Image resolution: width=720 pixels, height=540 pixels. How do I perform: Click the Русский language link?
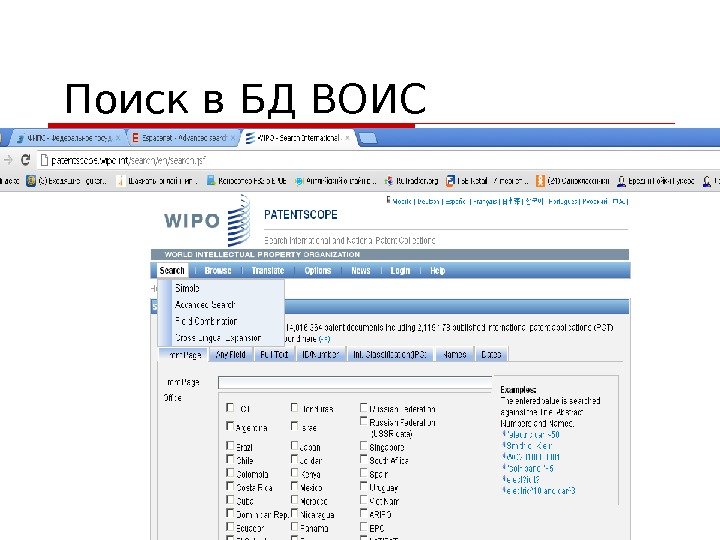click(x=595, y=201)
